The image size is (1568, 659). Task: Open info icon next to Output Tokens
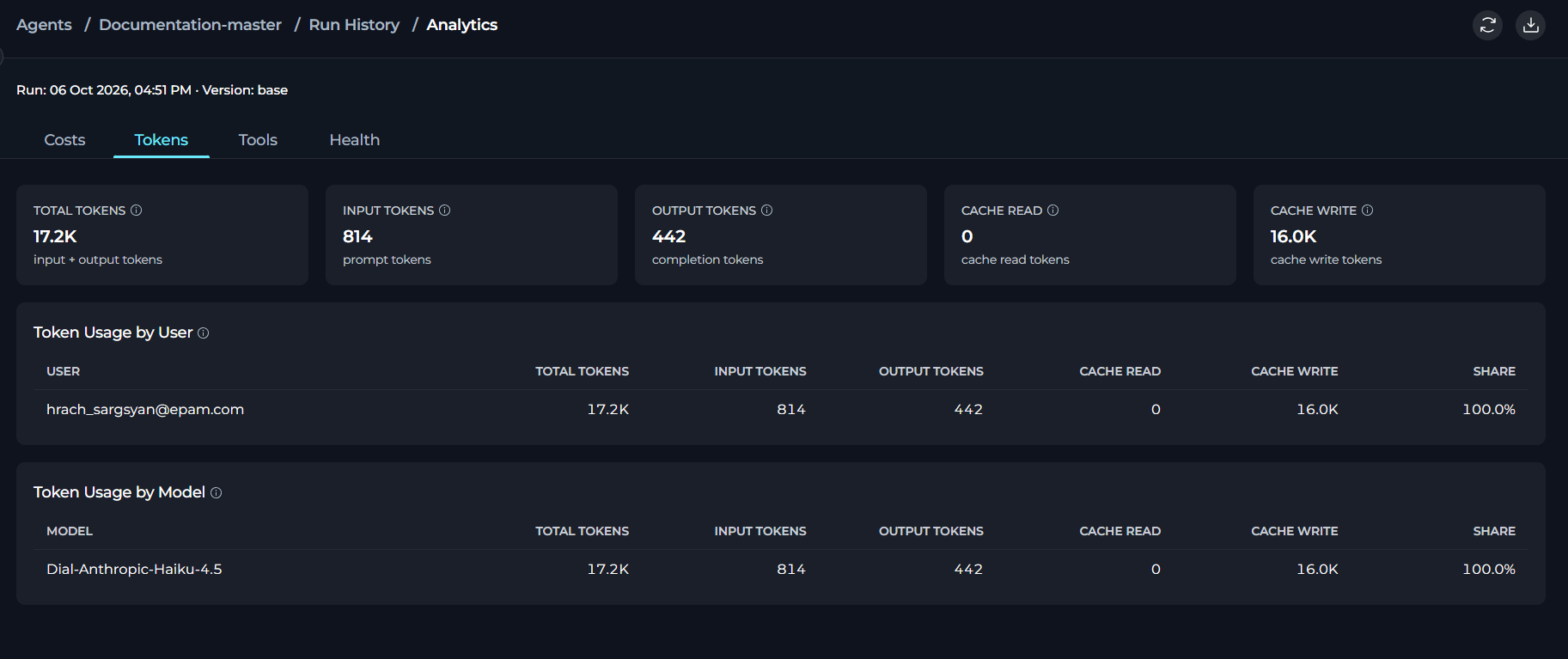pos(767,211)
